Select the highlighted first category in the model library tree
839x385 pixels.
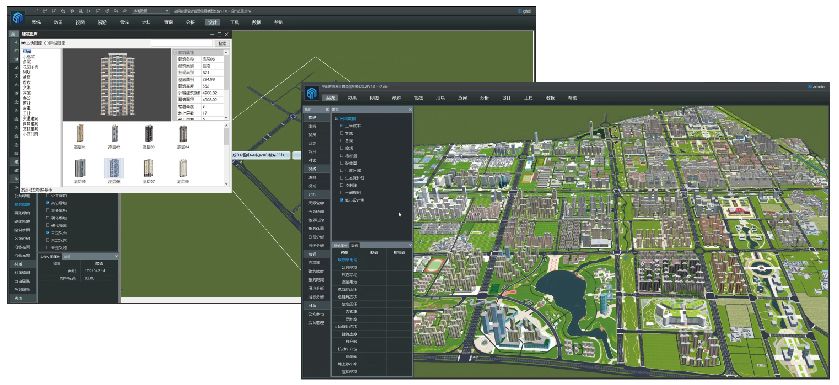(x=27, y=51)
